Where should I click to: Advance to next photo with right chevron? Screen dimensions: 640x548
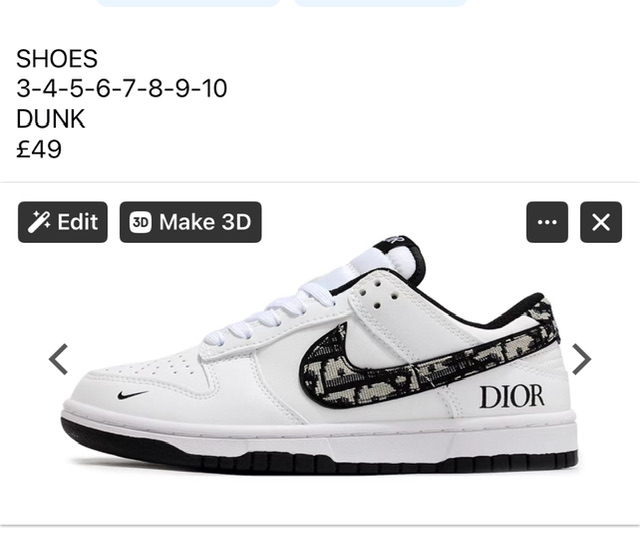pyautogui.click(x=581, y=359)
